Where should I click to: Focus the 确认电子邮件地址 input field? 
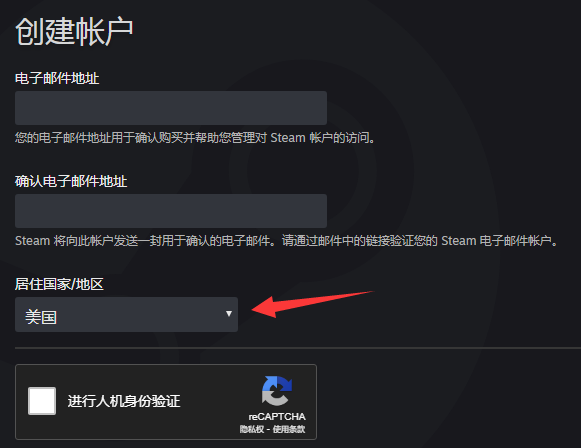pos(171,211)
